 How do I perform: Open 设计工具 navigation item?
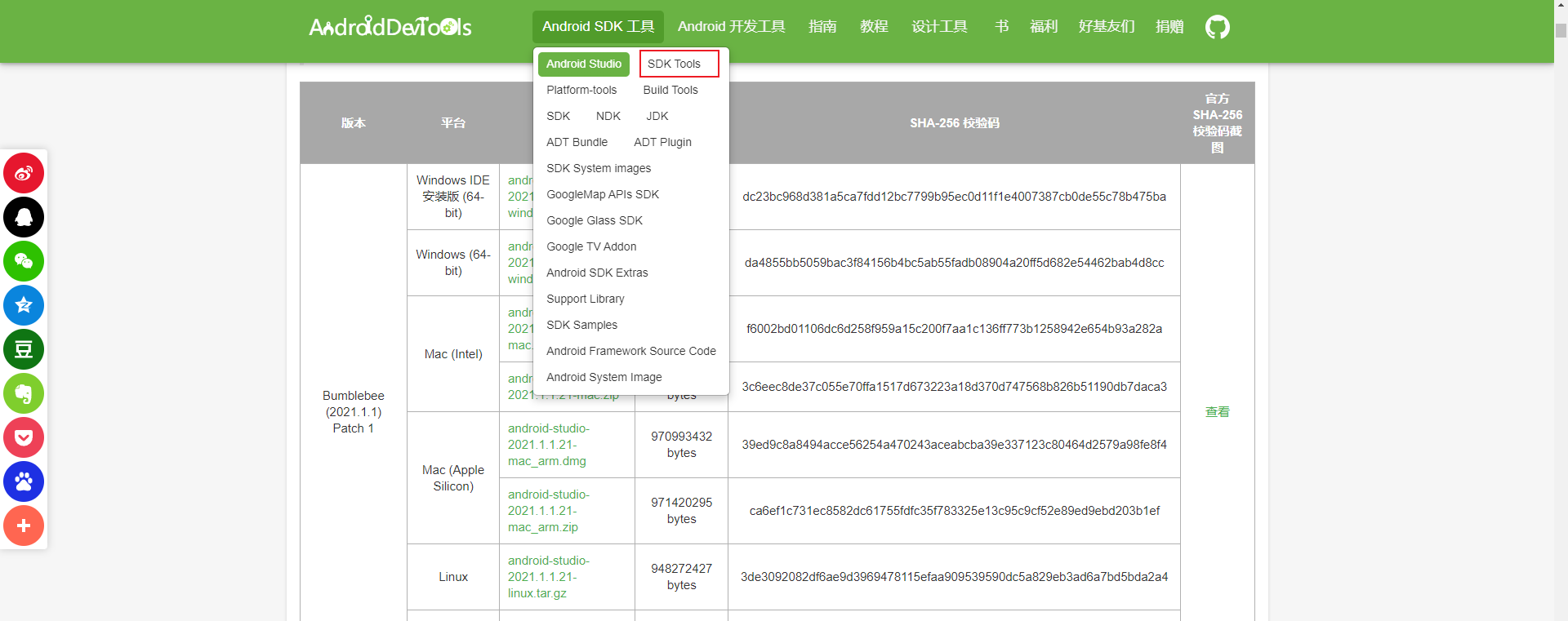tap(939, 27)
